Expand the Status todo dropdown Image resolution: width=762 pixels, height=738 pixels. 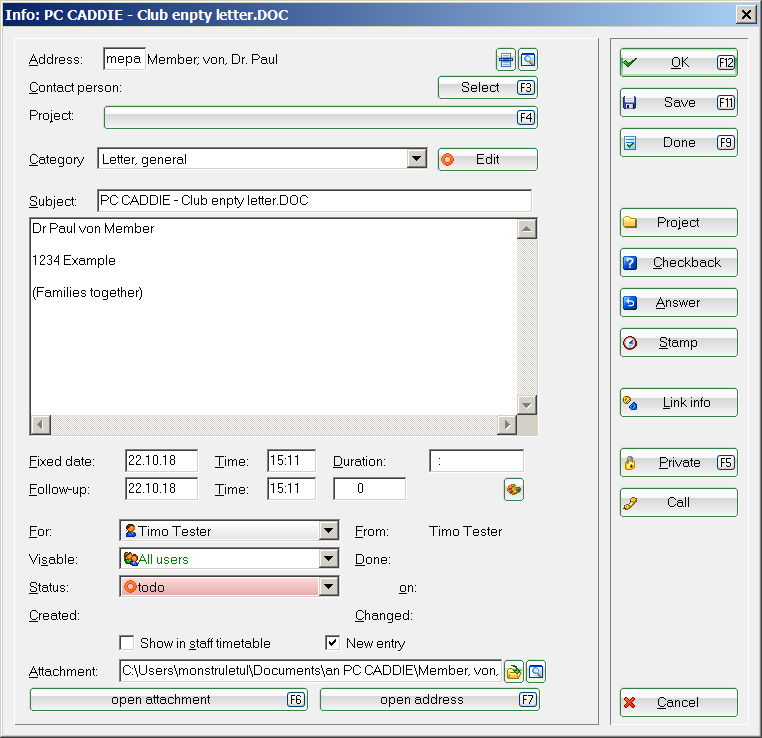[x=329, y=587]
